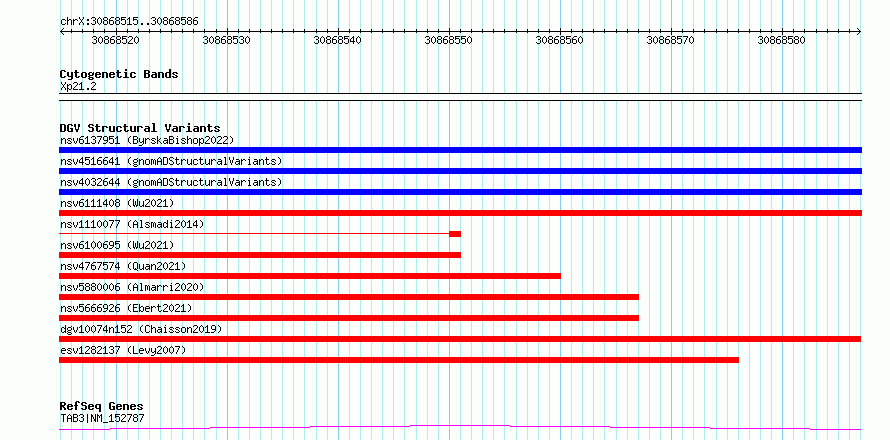The image size is (890, 440).
Task: Click the red bar for nsv6100695
Action: point(260,255)
